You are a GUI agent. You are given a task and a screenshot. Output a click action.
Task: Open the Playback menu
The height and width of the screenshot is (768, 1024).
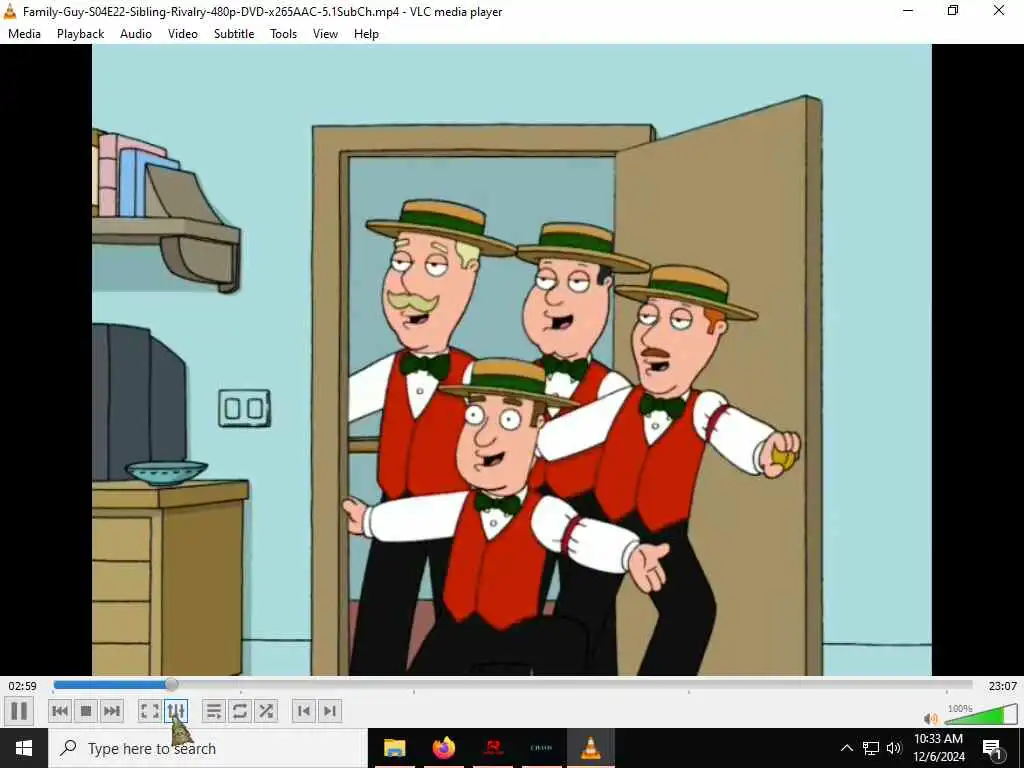tap(80, 34)
